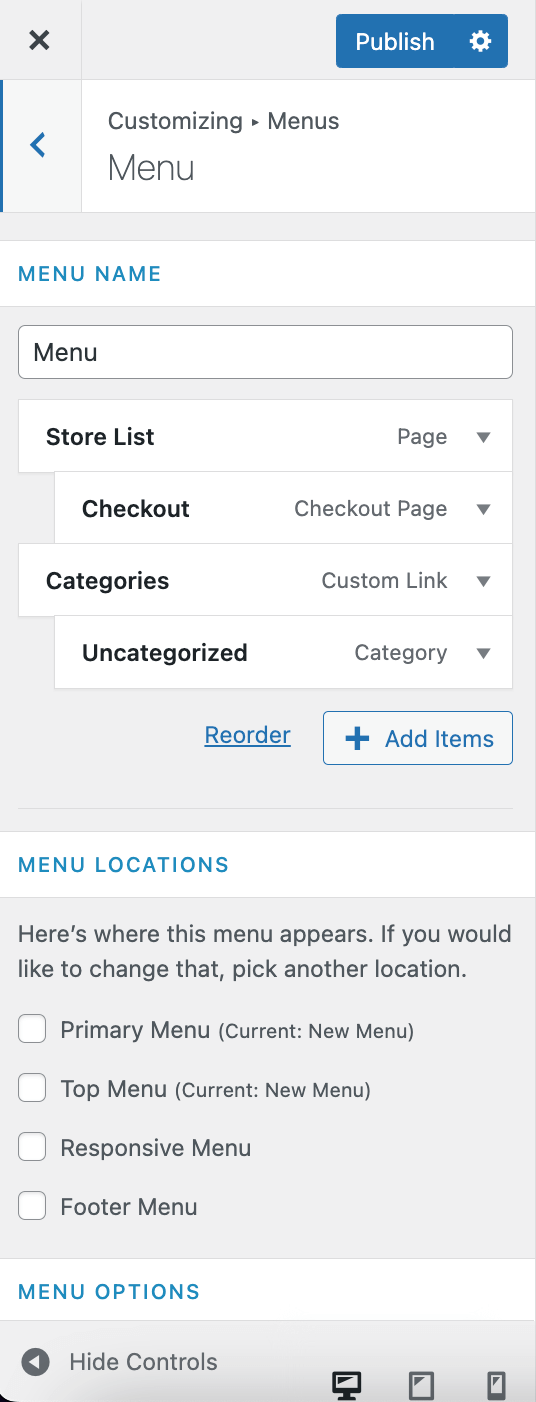The height and width of the screenshot is (1402, 536).
Task: Open the Reorder link
Action: coord(247,736)
